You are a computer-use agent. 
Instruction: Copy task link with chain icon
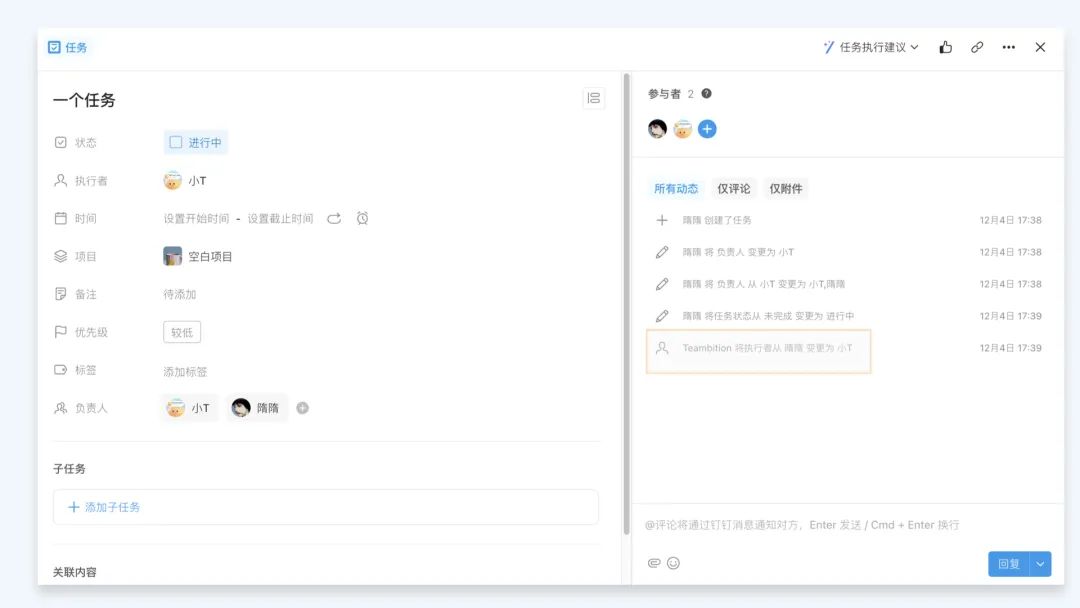click(x=977, y=47)
